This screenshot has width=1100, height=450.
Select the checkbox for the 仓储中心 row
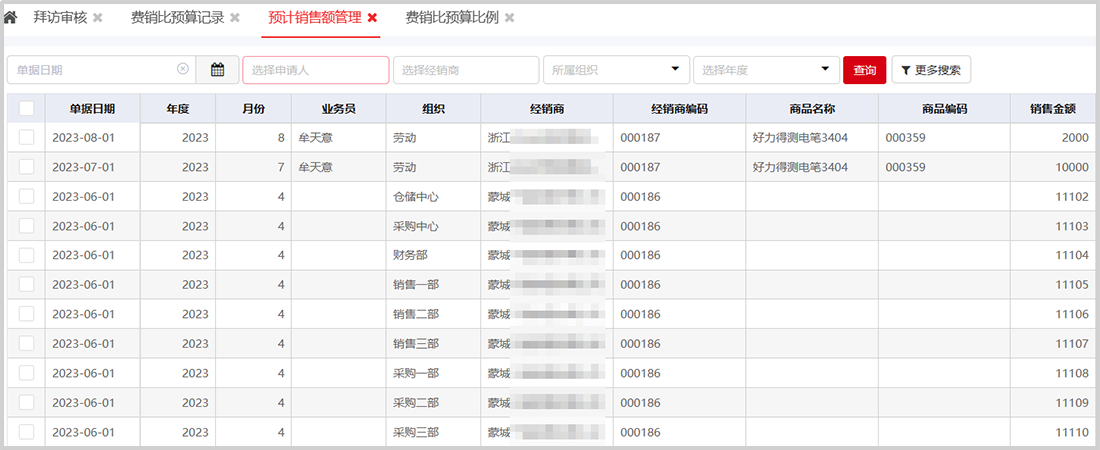point(26,197)
